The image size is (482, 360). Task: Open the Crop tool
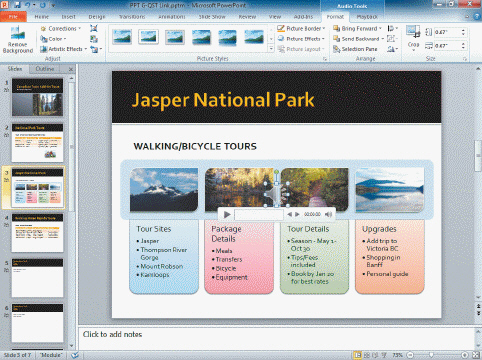(x=413, y=38)
